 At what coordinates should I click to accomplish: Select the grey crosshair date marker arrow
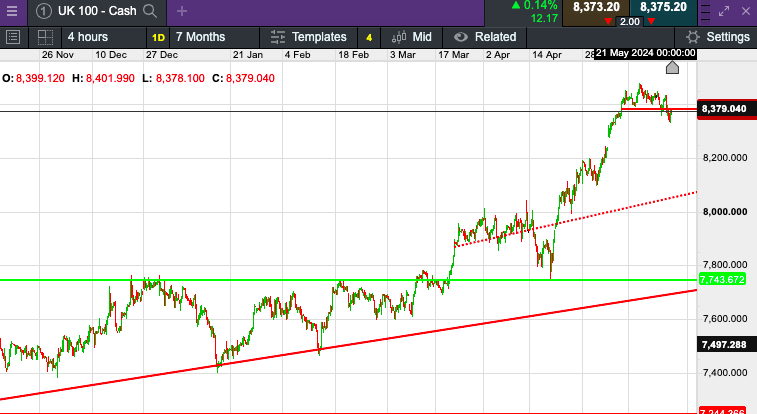[672, 67]
